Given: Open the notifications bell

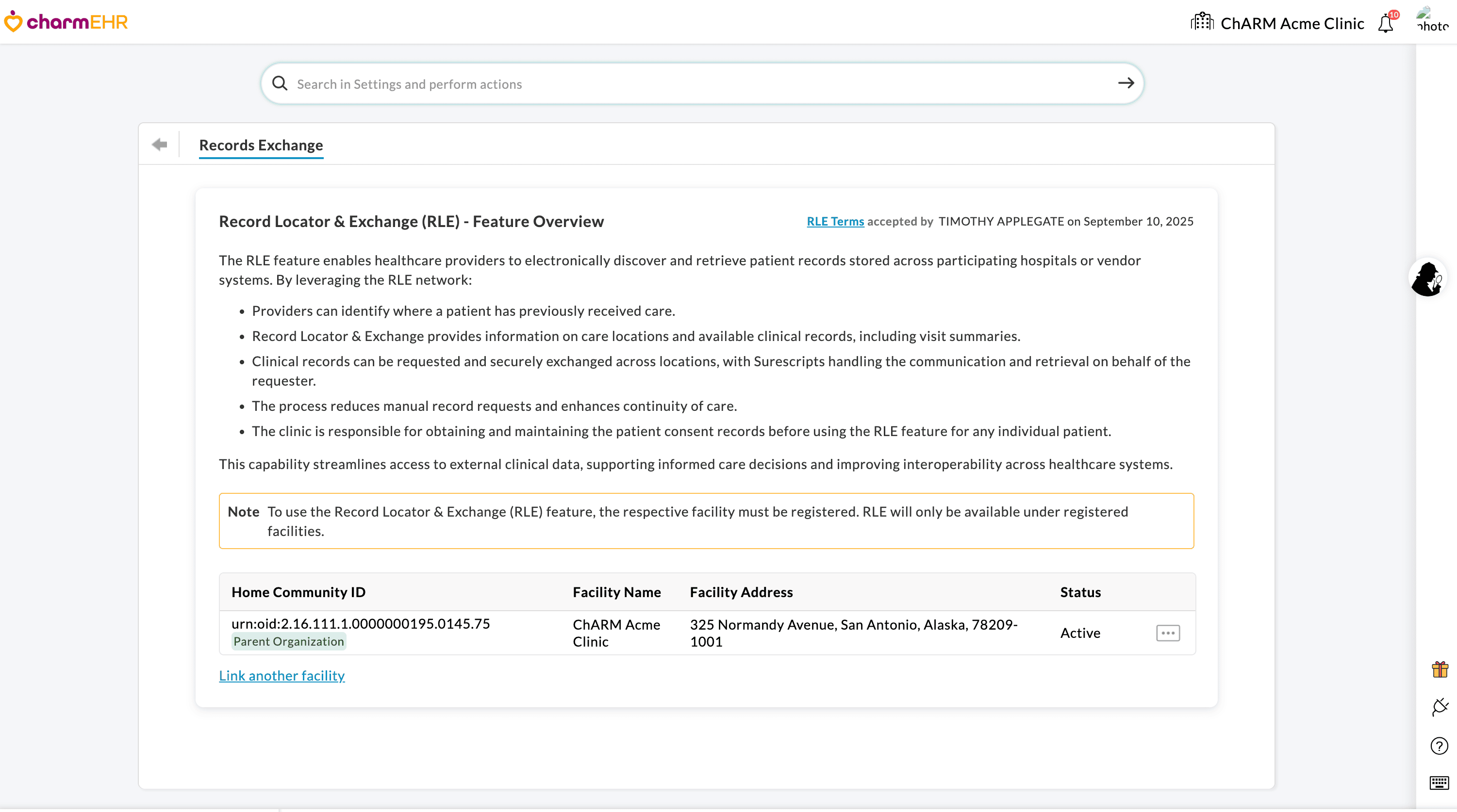Looking at the screenshot, I should [1386, 24].
